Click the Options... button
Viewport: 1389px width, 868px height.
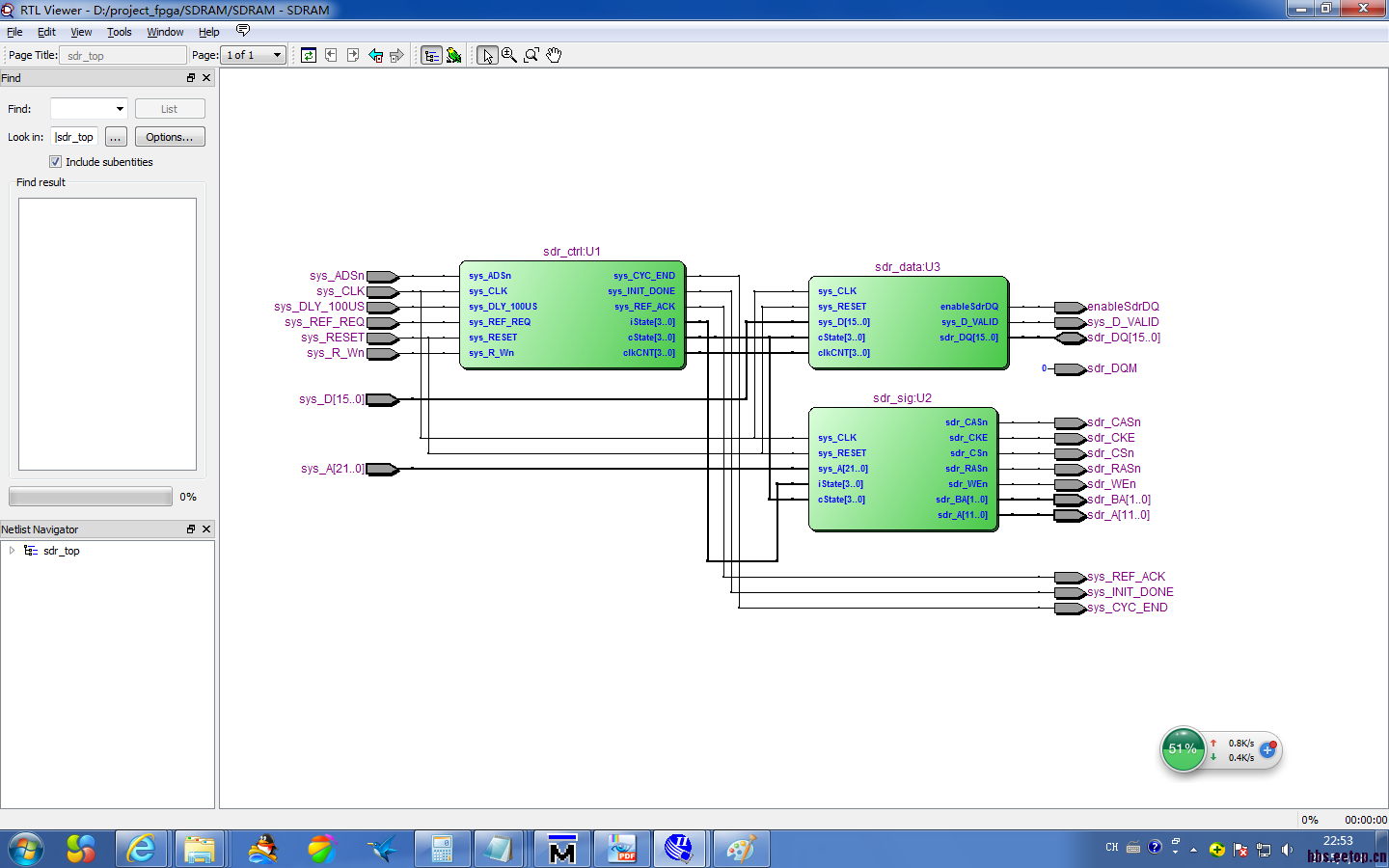[x=170, y=137]
